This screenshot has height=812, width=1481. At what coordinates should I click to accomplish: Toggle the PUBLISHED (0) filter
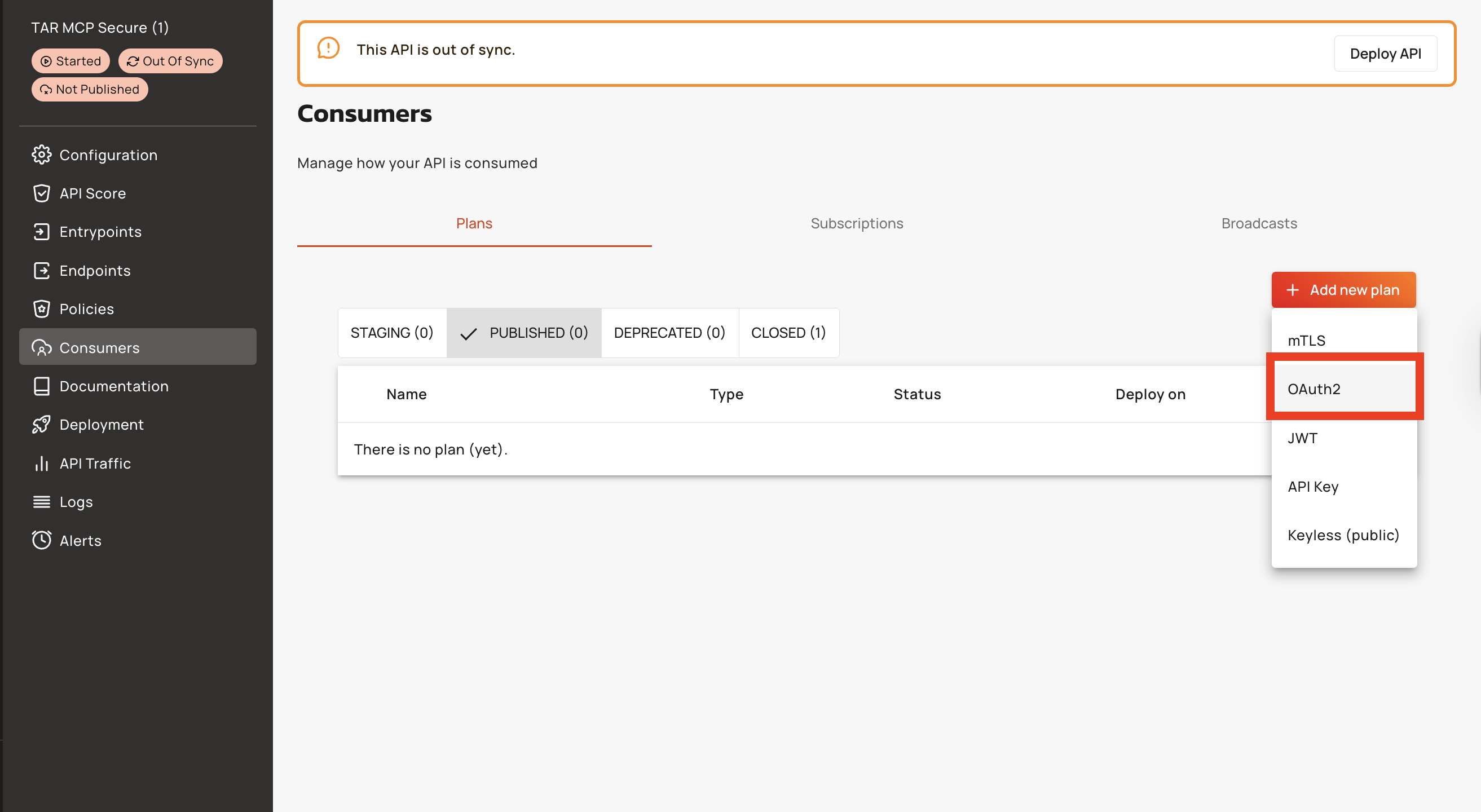pos(524,333)
